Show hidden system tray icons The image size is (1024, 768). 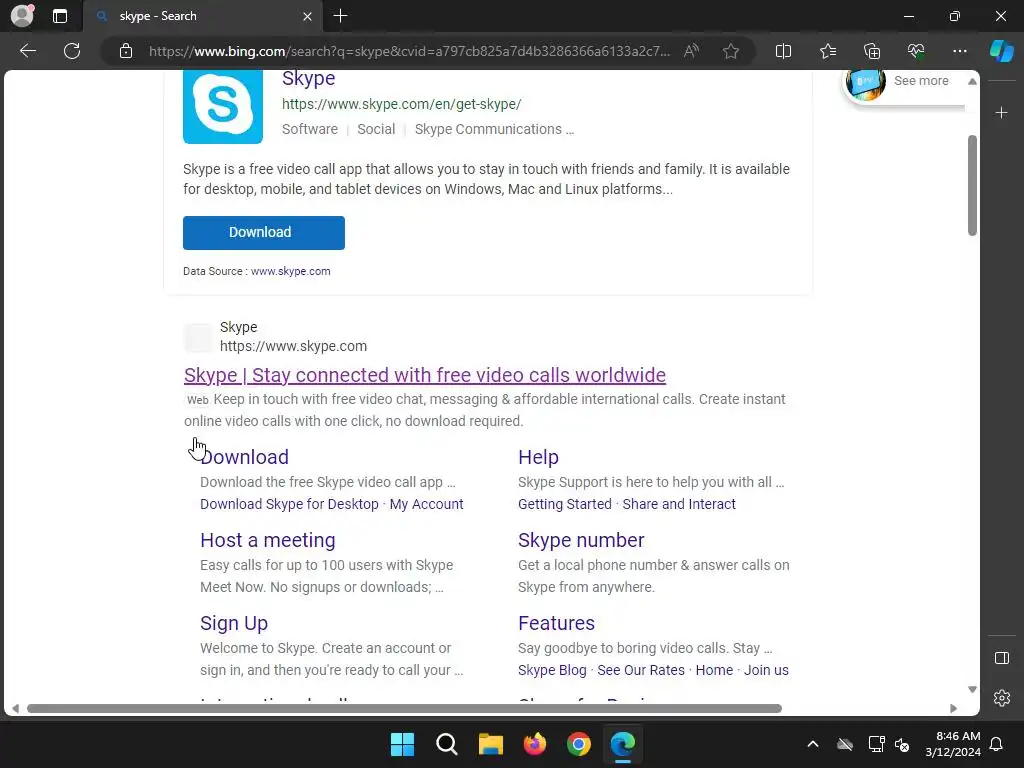pos(812,744)
